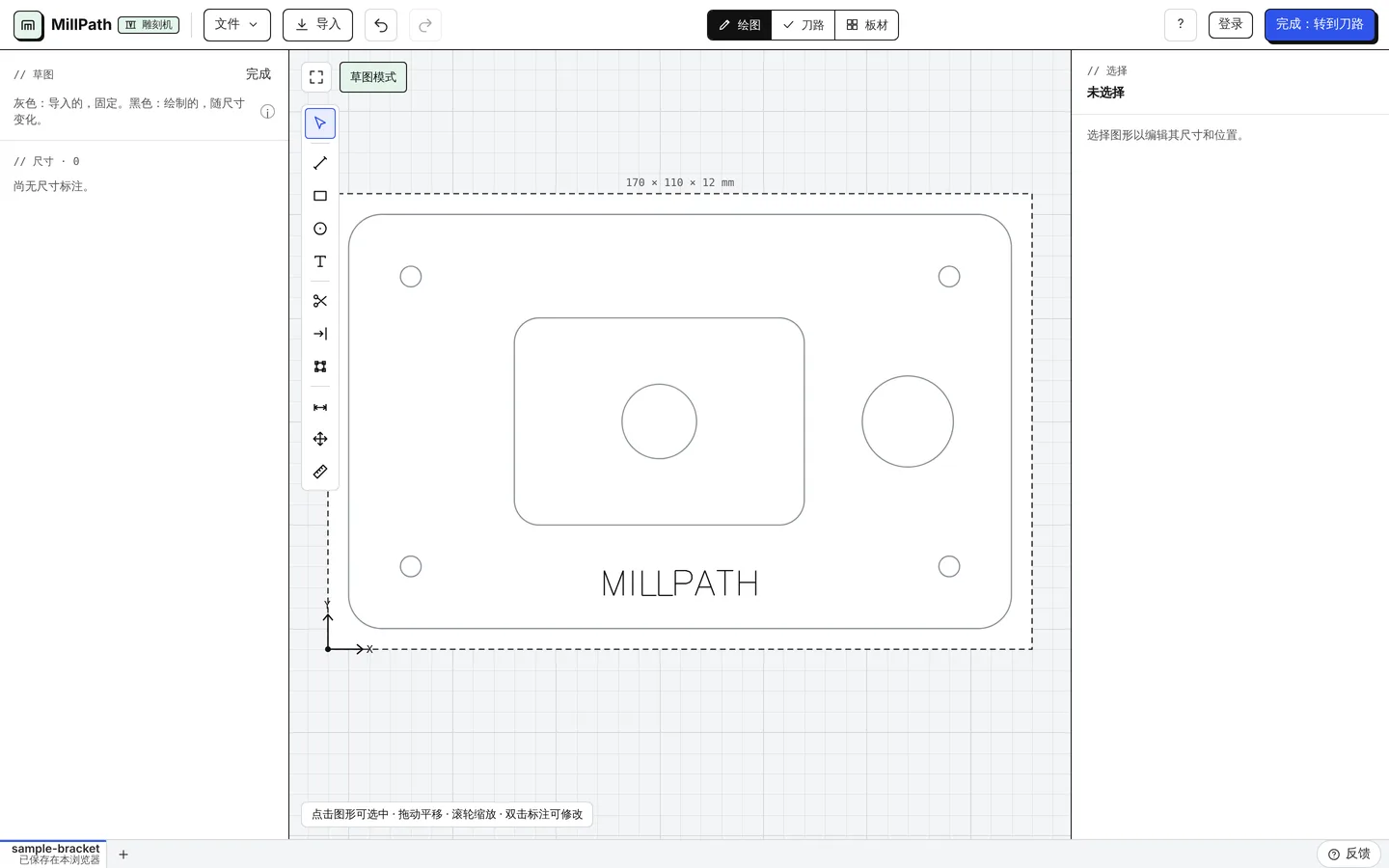The image size is (1389, 868).
Task: Open the sample-bracket document tab
Action: (55, 854)
